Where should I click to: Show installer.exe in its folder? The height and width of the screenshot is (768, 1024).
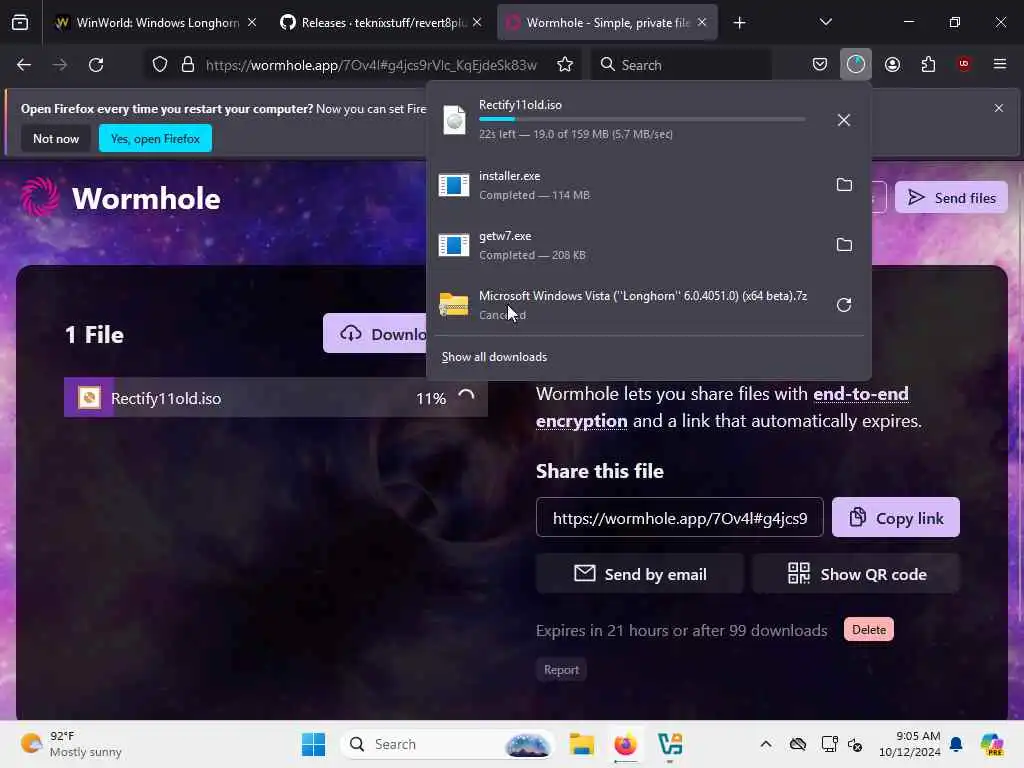pos(844,185)
